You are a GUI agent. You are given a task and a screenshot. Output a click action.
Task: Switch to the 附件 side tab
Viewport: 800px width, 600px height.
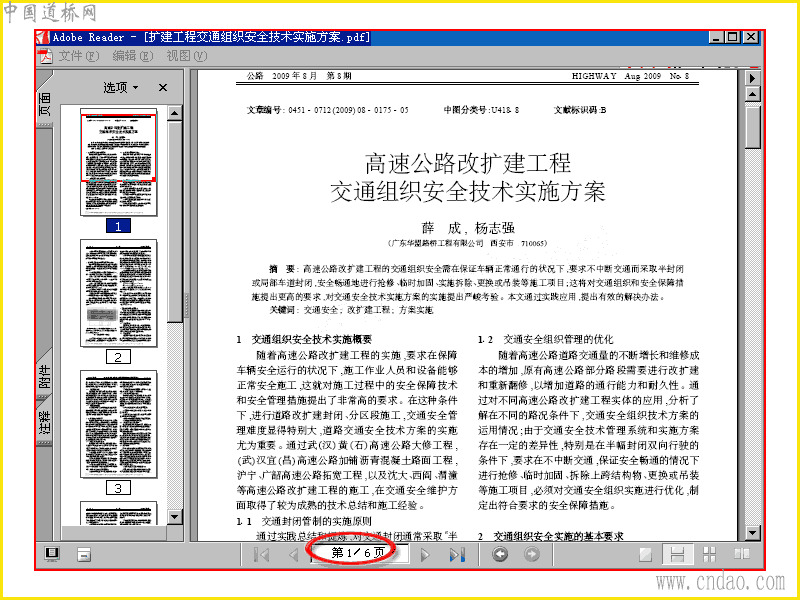click(x=45, y=376)
